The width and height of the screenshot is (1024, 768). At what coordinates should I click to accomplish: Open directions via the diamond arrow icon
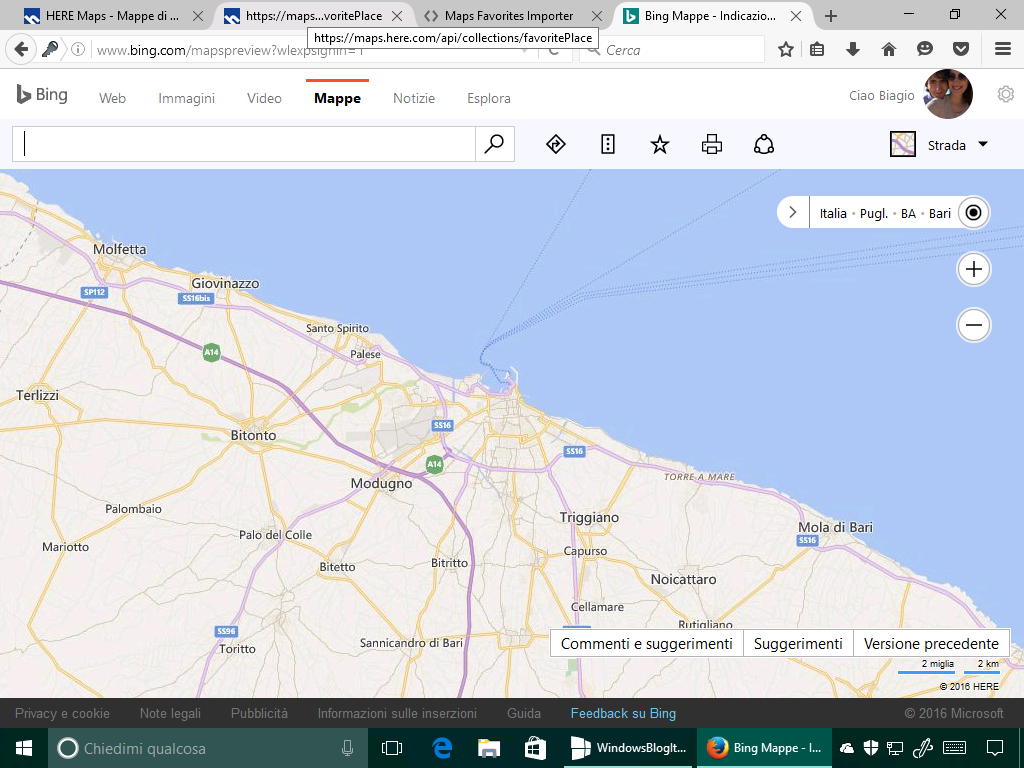556,144
